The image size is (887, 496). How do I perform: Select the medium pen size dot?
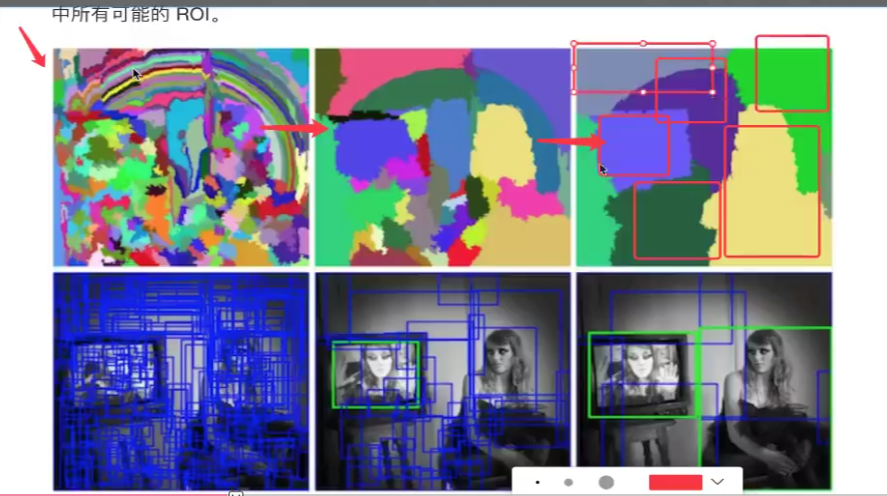(x=569, y=482)
